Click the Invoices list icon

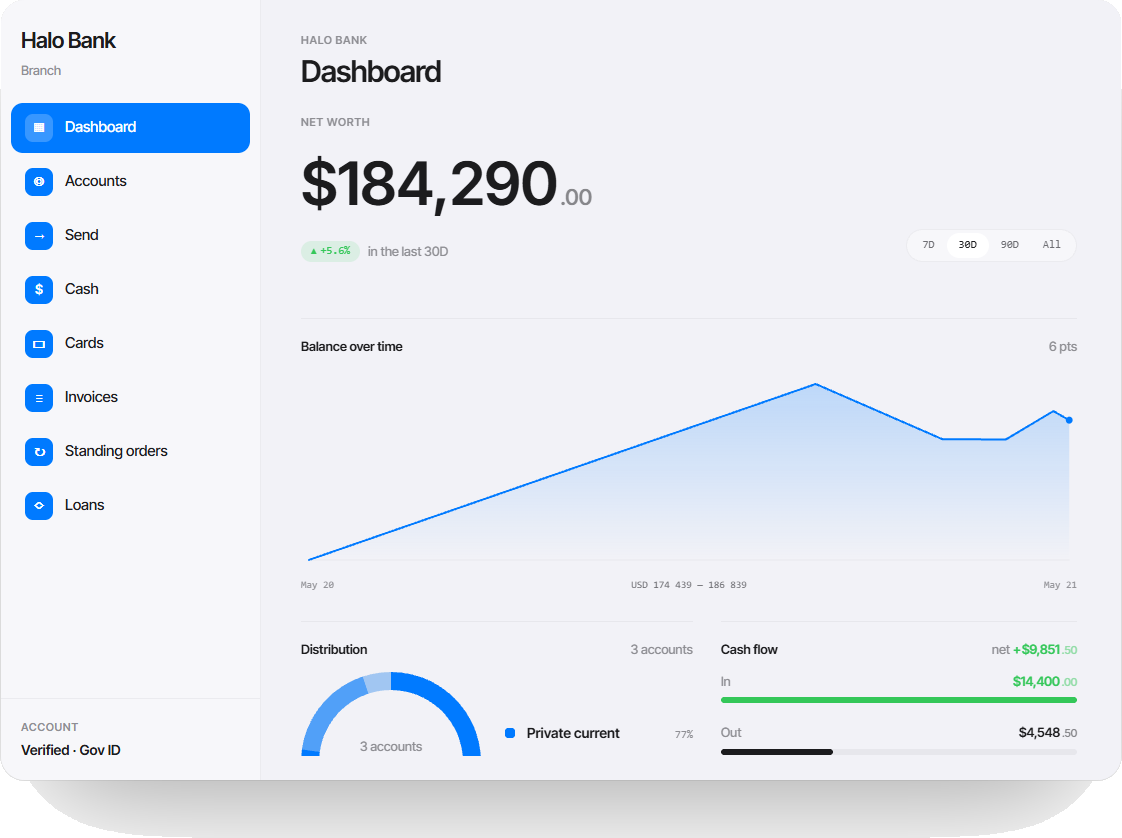pyautogui.click(x=39, y=398)
